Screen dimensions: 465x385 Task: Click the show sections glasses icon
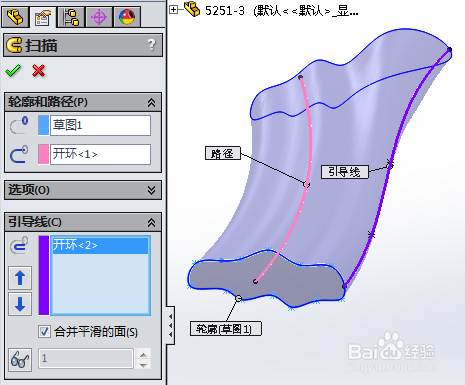pyautogui.click(x=20, y=360)
